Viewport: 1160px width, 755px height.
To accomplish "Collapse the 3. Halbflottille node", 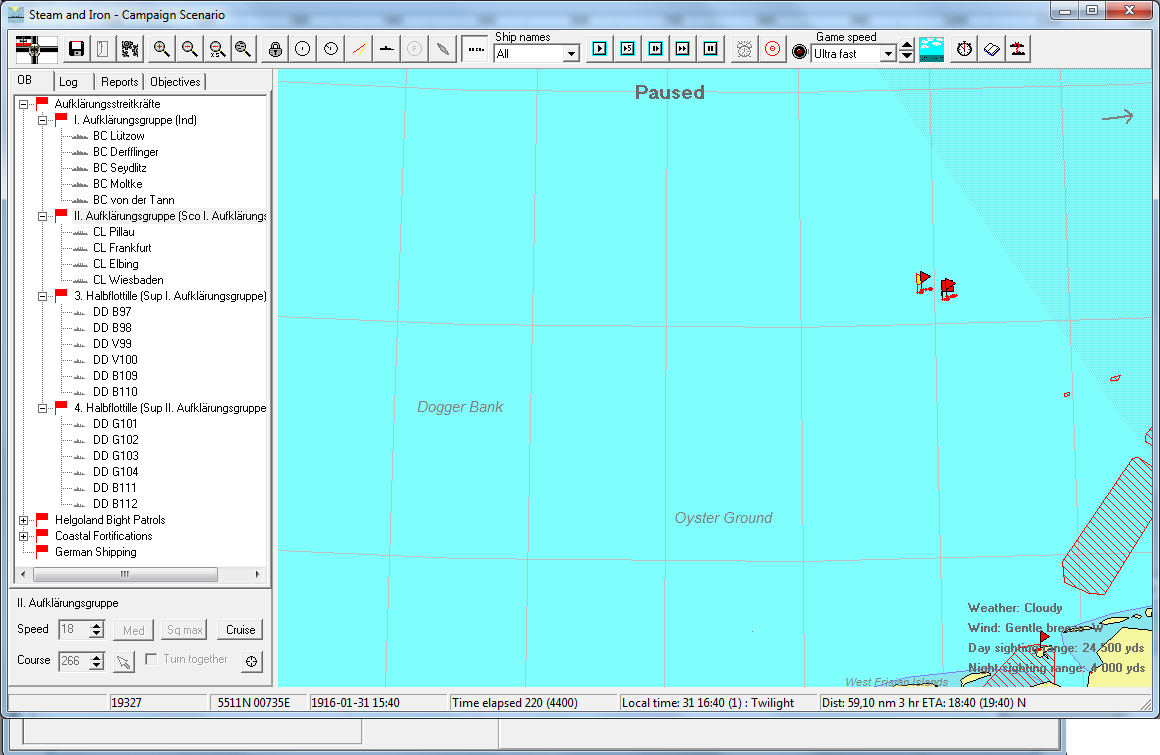I will (43, 296).
